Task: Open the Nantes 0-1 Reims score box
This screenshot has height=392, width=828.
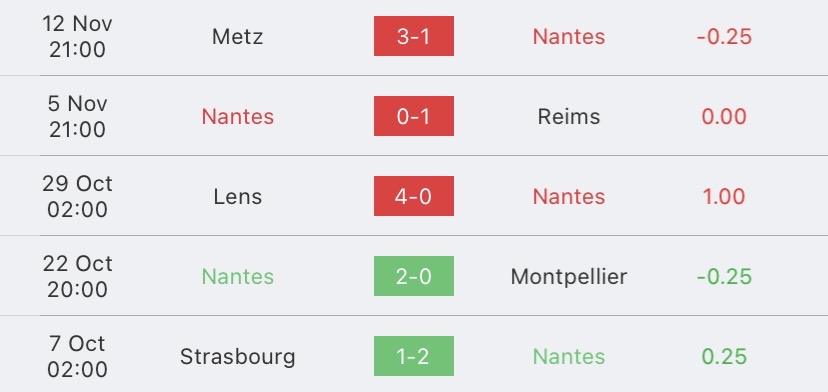Action: click(x=413, y=116)
